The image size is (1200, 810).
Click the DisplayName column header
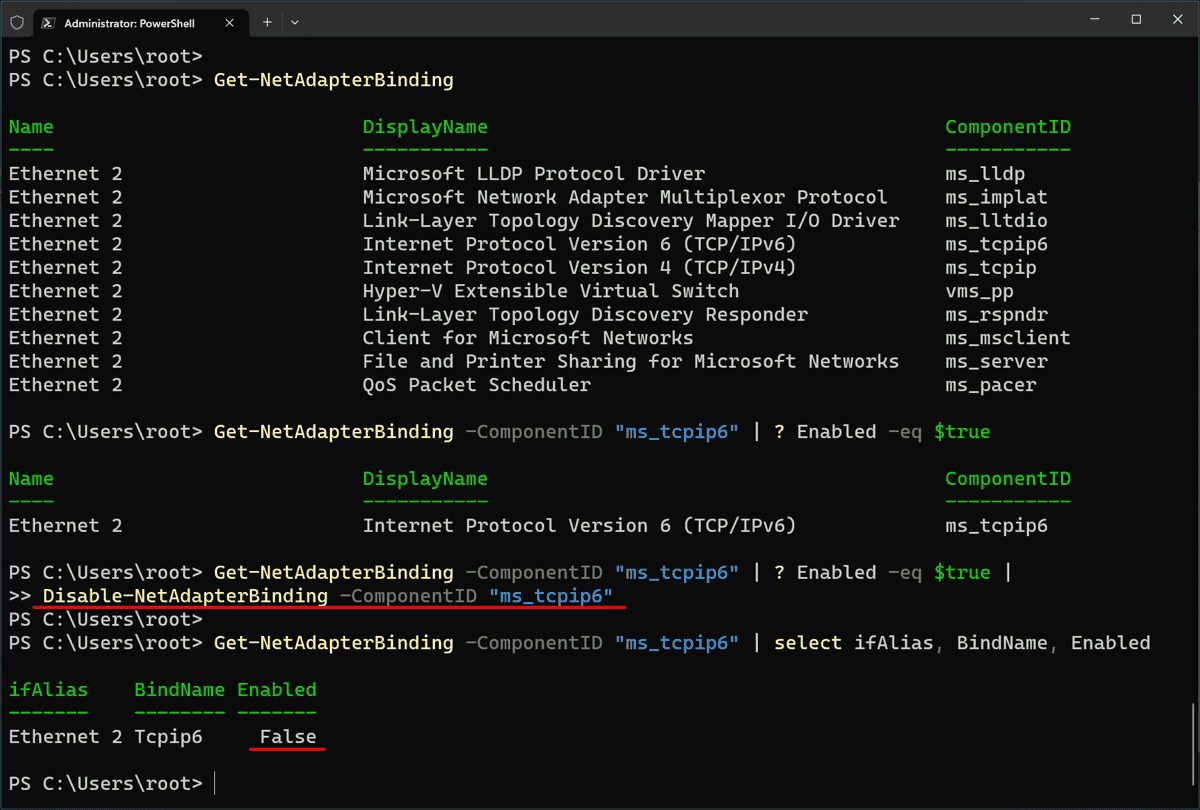click(x=425, y=126)
